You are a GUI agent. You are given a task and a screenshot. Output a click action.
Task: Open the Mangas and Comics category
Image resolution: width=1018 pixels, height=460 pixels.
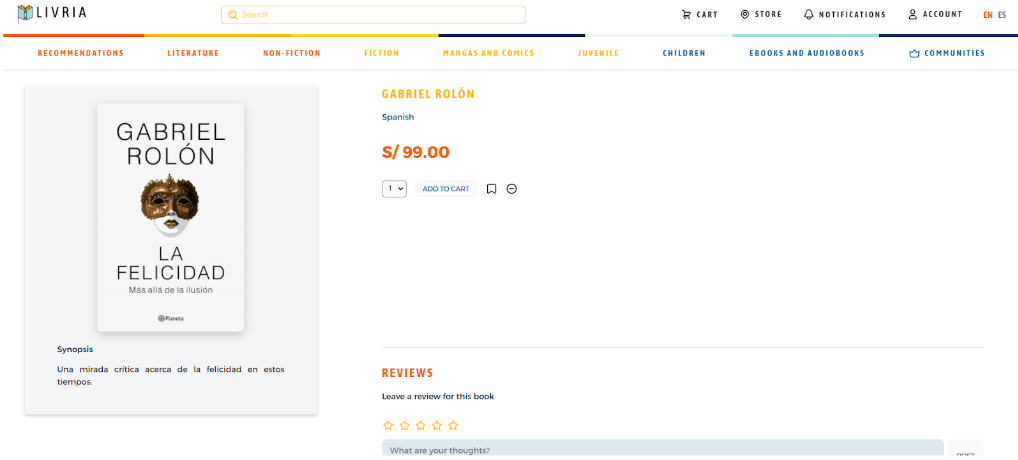pyautogui.click(x=488, y=53)
